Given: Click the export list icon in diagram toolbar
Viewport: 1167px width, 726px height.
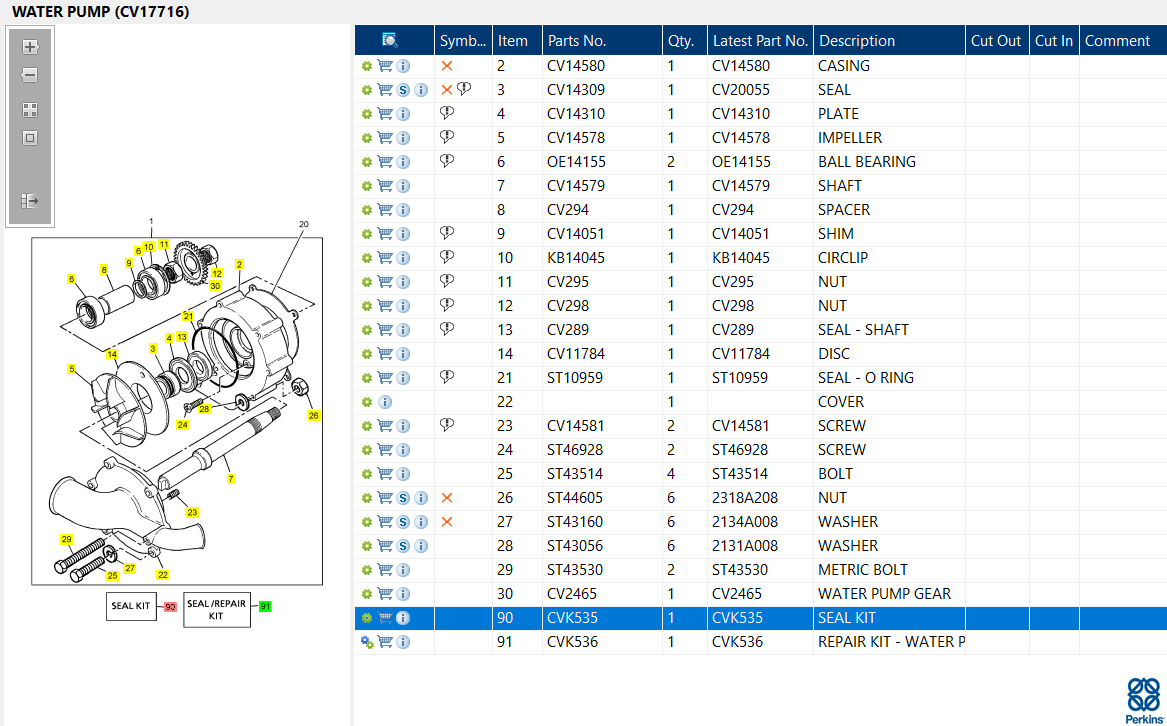Looking at the screenshot, I should pos(30,201).
